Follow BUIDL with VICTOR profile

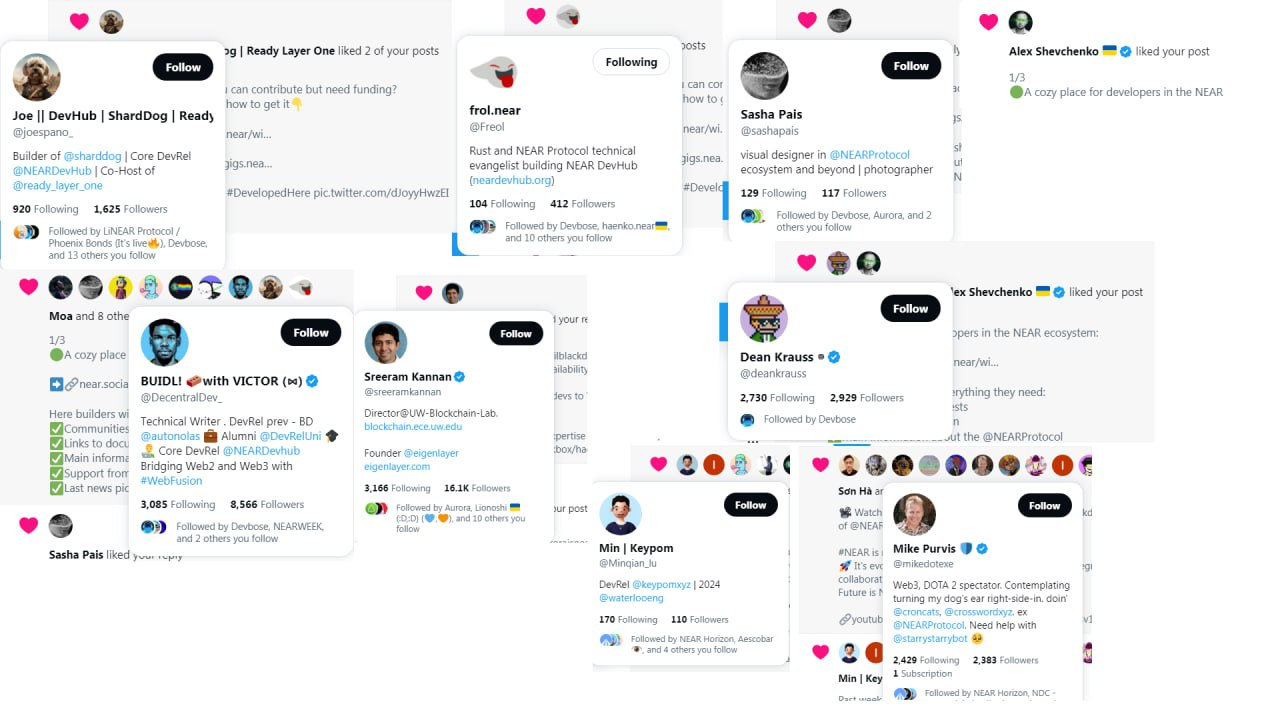tap(311, 333)
